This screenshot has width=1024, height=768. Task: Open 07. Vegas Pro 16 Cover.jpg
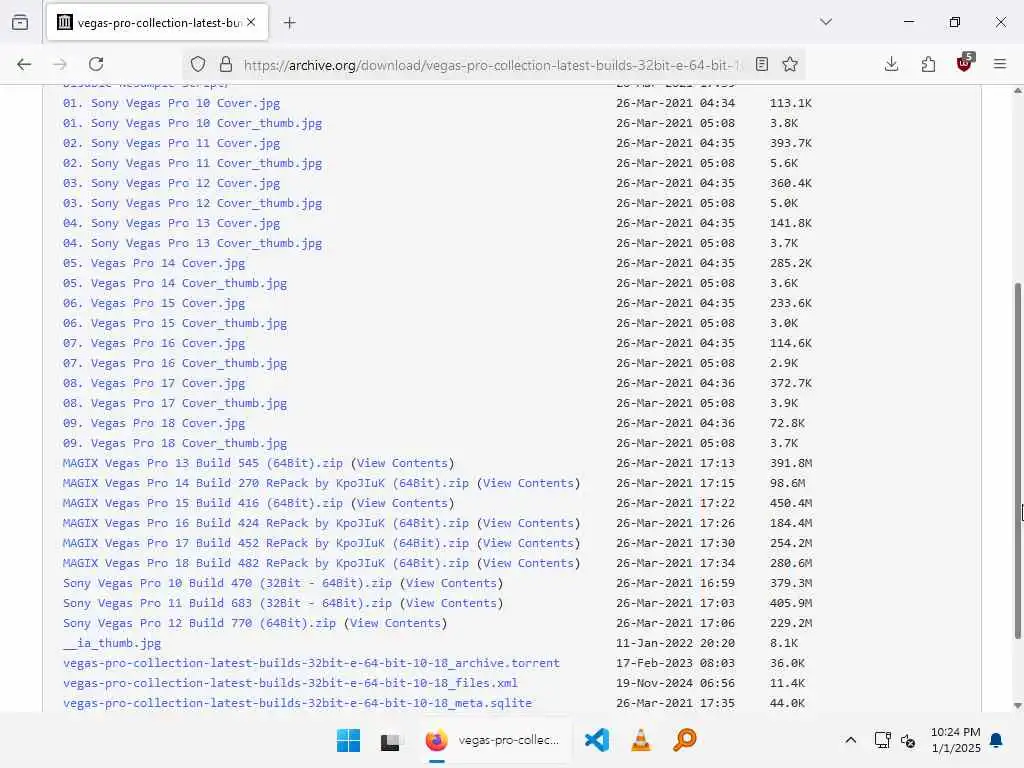153,343
